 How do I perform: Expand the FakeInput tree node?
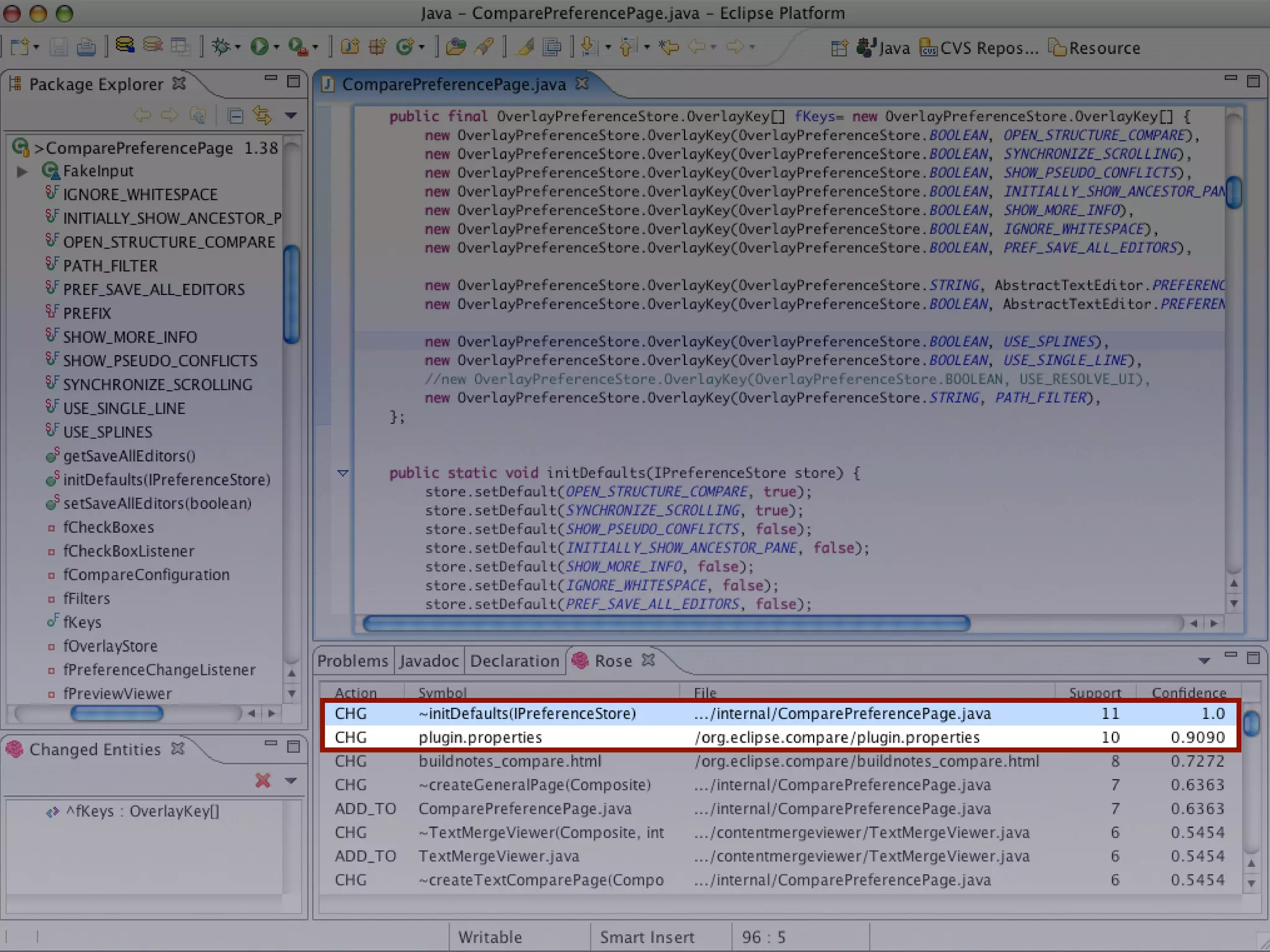click(22, 171)
